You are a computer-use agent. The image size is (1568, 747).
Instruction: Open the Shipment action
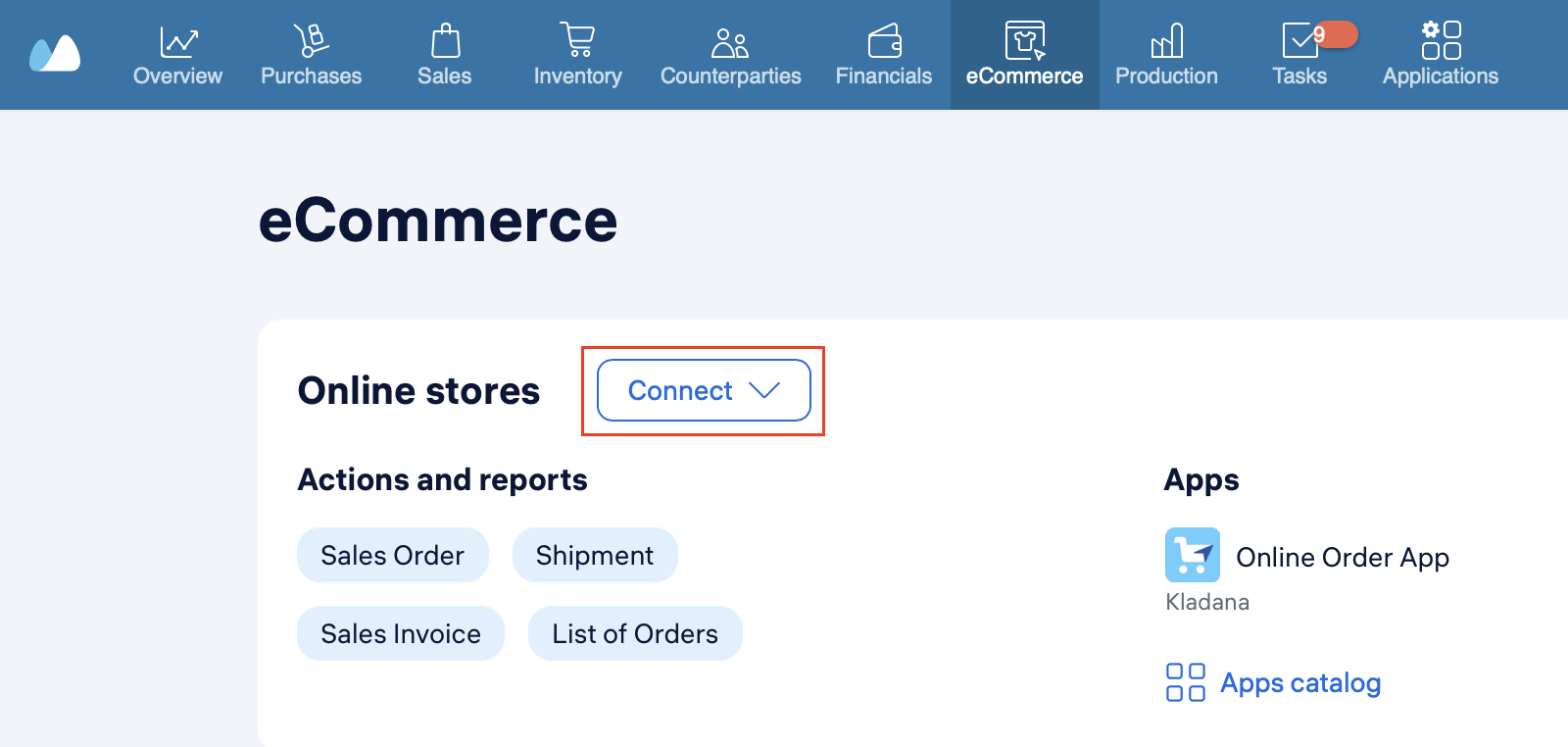pyautogui.click(x=595, y=555)
